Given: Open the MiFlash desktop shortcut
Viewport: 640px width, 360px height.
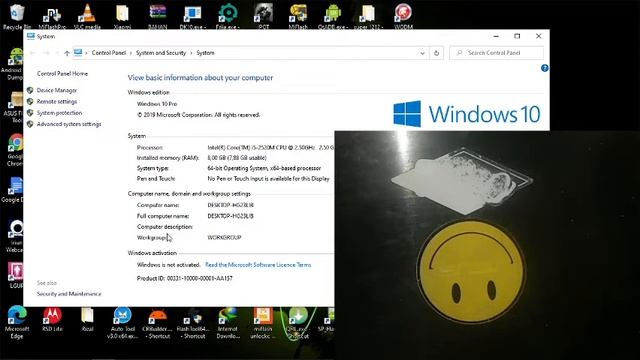Looking at the screenshot, I should [x=298, y=16].
